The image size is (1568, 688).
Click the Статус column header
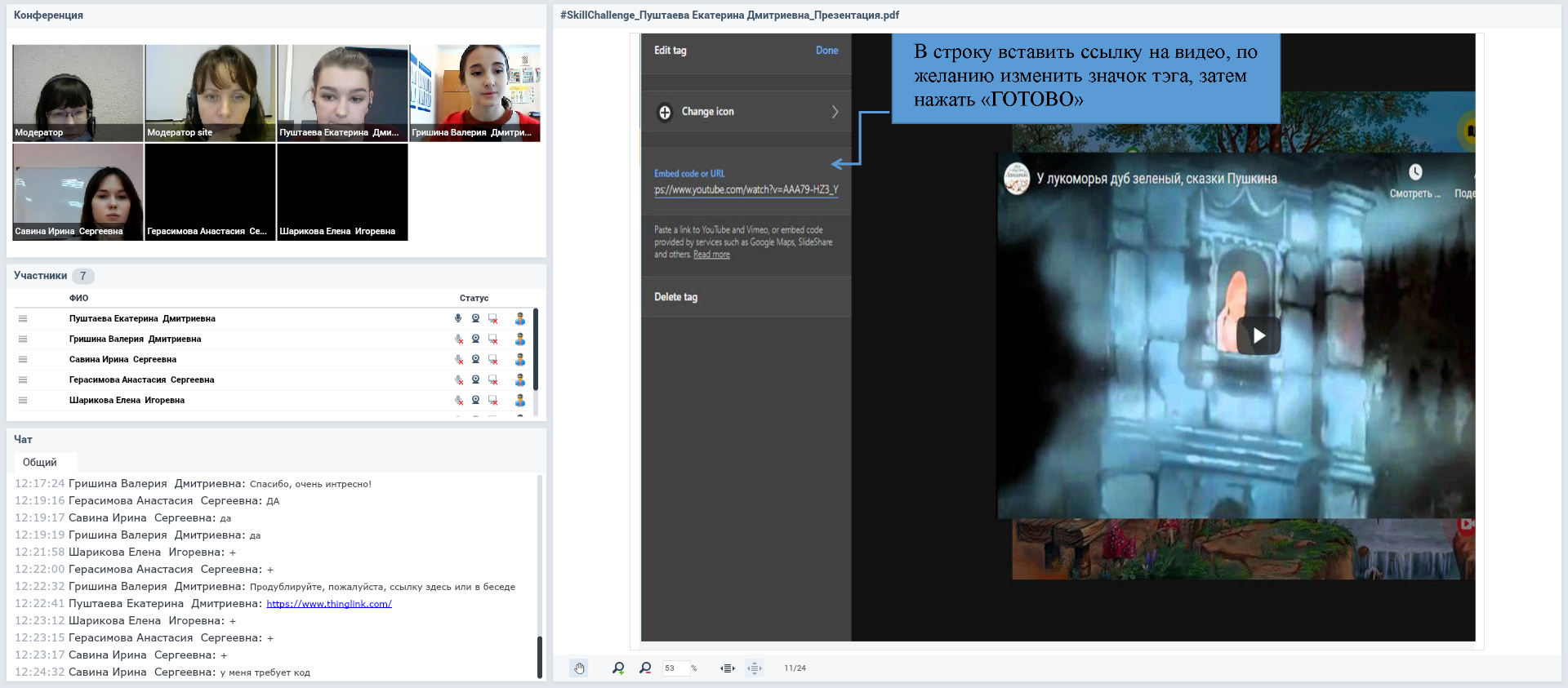click(x=474, y=298)
